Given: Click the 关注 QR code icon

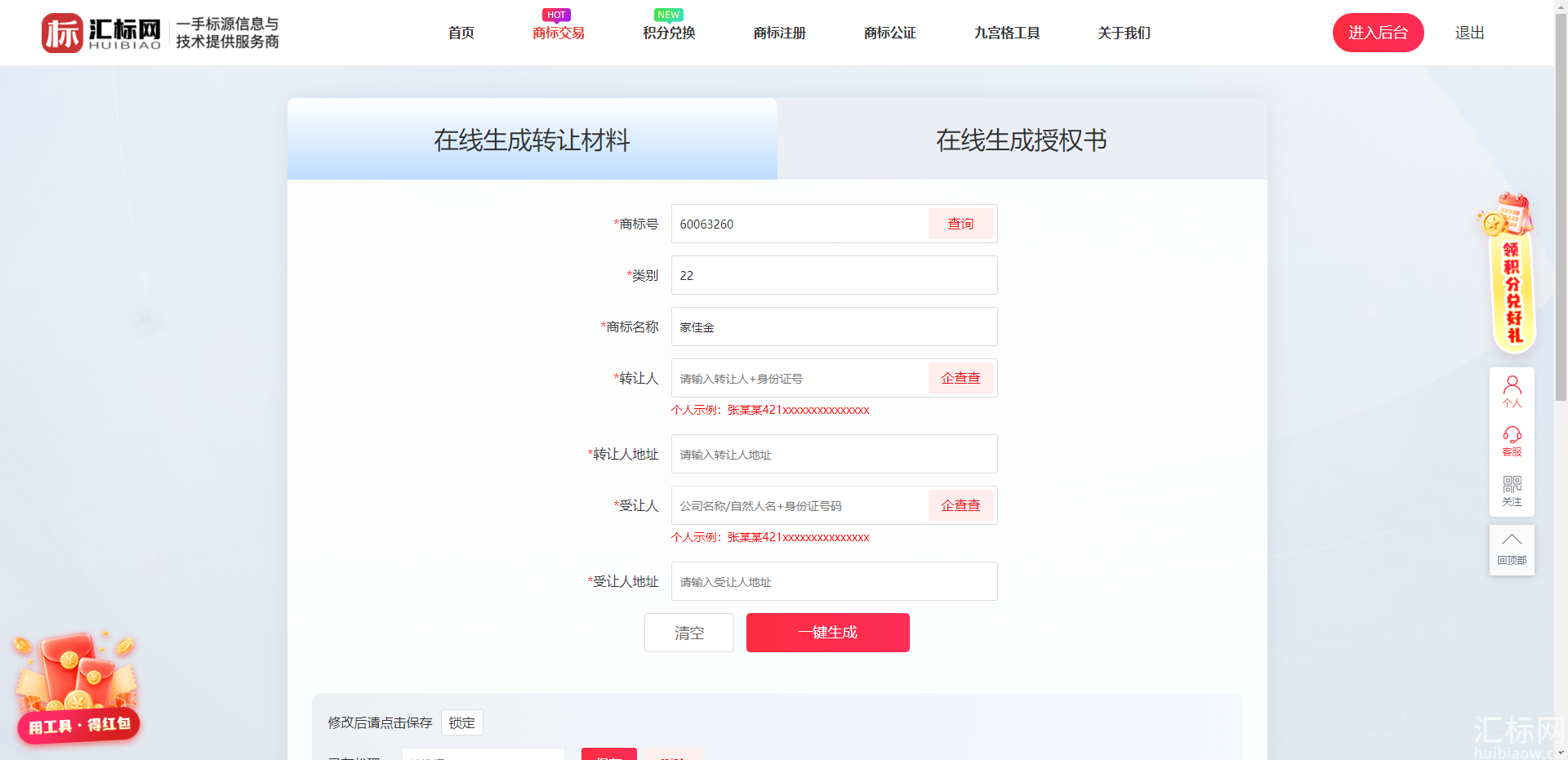Looking at the screenshot, I should pos(1512,491).
